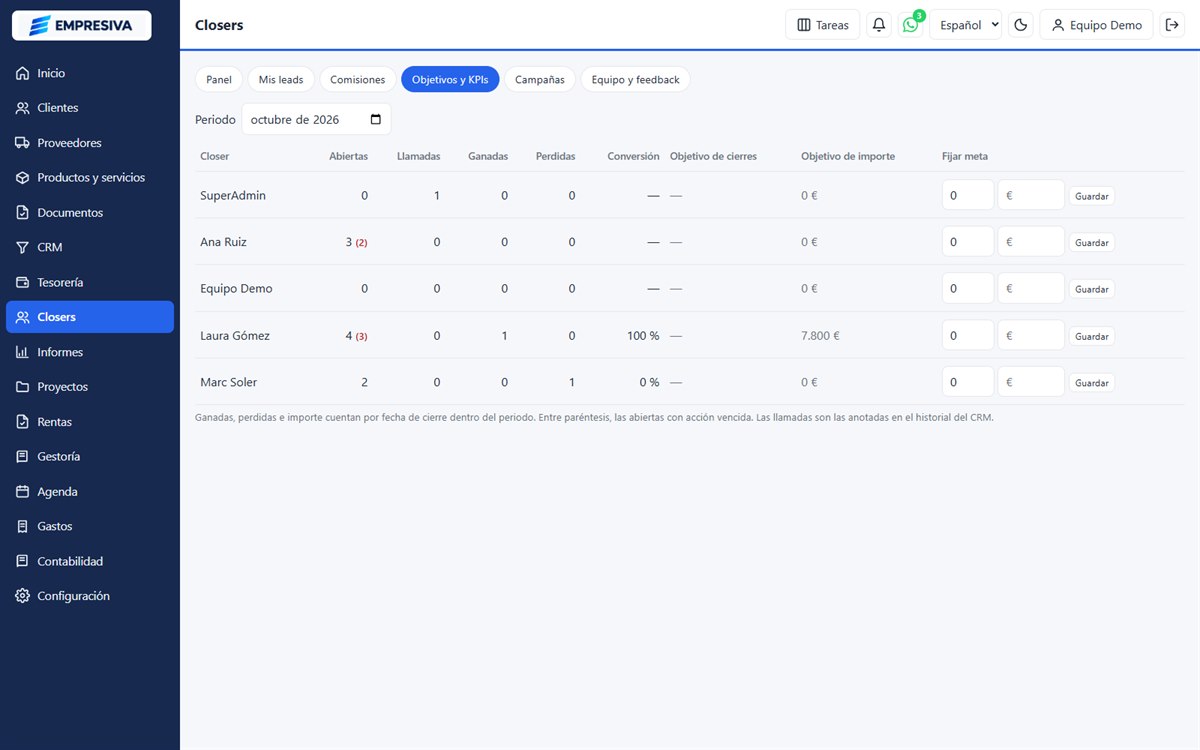The image size is (1200, 750).
Task: Click the Proveedores truck icon
Action: tap(23, 143)
